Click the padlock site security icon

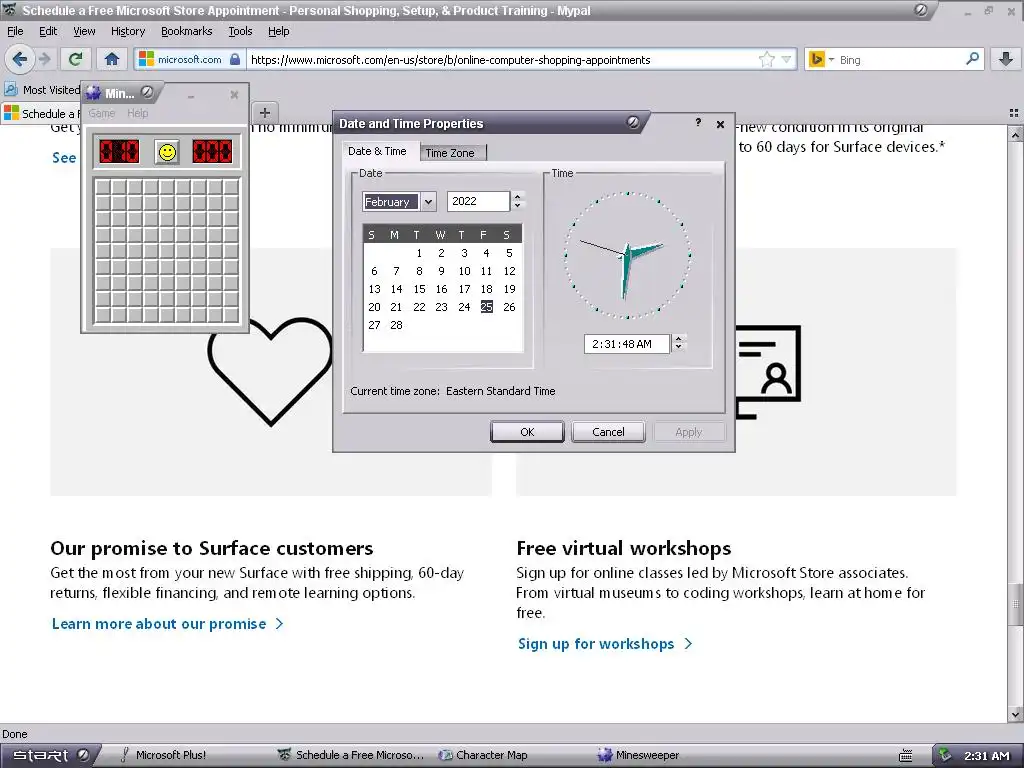[235, 59]
